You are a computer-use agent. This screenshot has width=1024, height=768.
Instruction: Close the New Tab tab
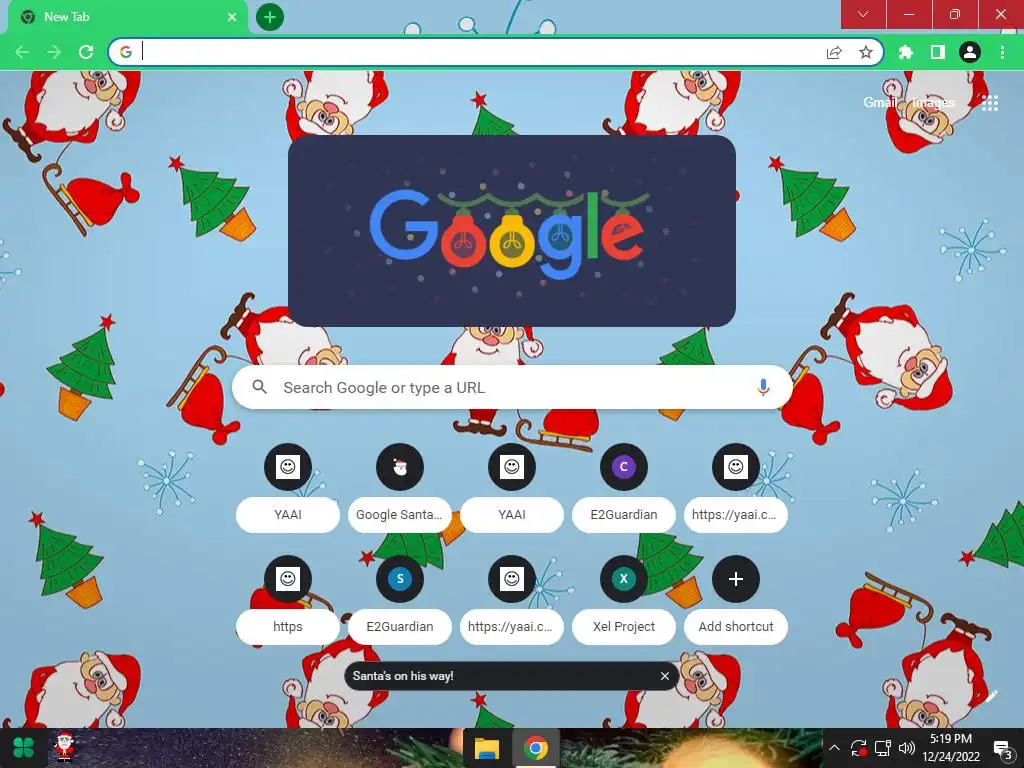(231, 17)
